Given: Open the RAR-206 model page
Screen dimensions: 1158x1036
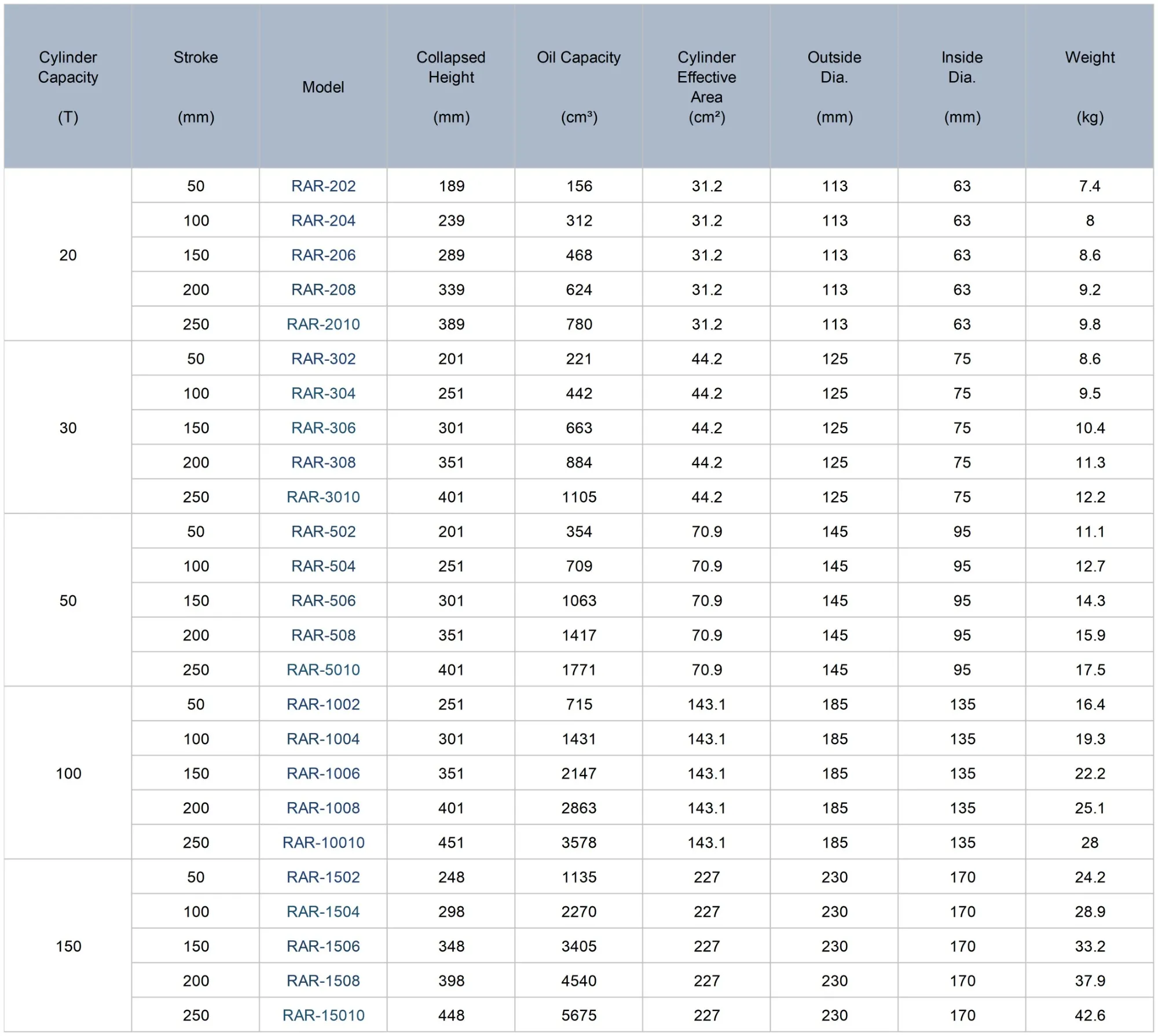Looking at the screenshot, I should point(323,255).
